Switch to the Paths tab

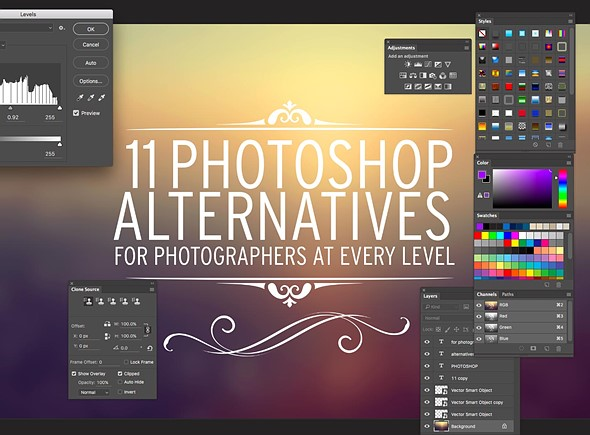[x=508, y=294]
